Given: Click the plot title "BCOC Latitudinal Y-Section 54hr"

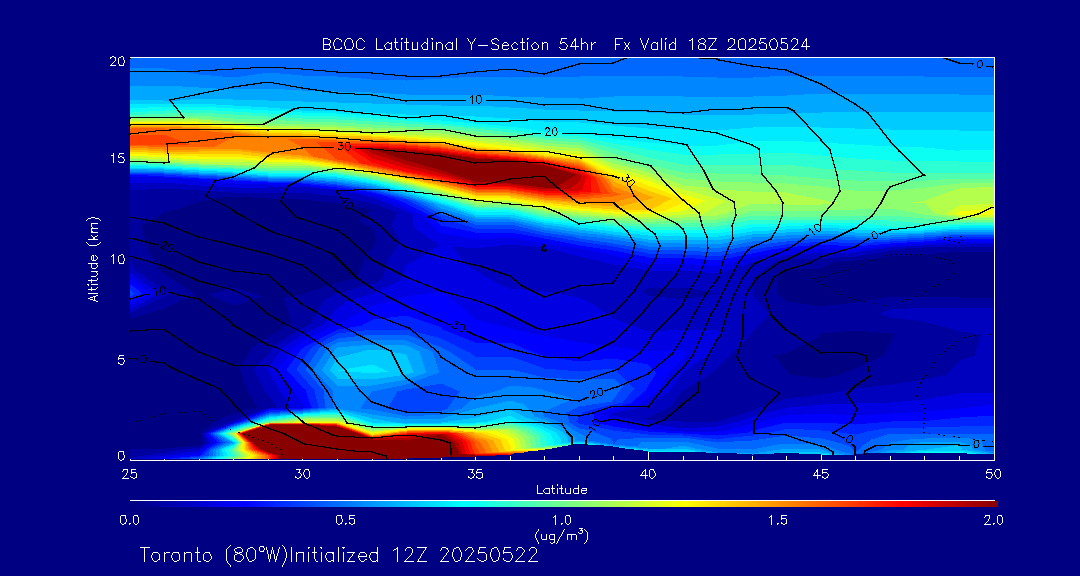Looking at the screenshot, I should click(x=461, y=45).
